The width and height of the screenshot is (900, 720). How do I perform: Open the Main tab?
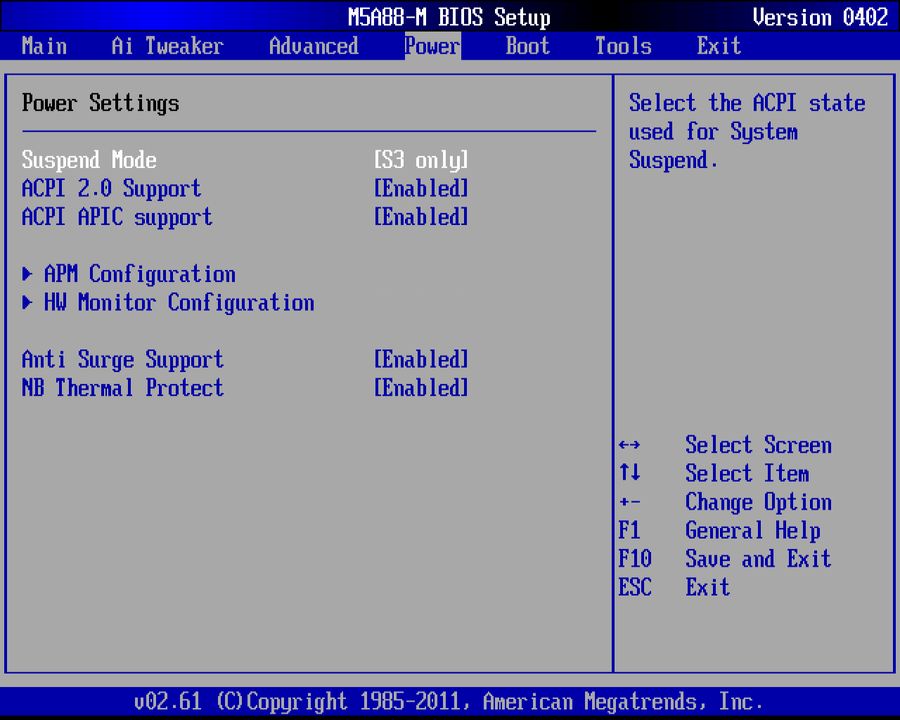(44, 46)
